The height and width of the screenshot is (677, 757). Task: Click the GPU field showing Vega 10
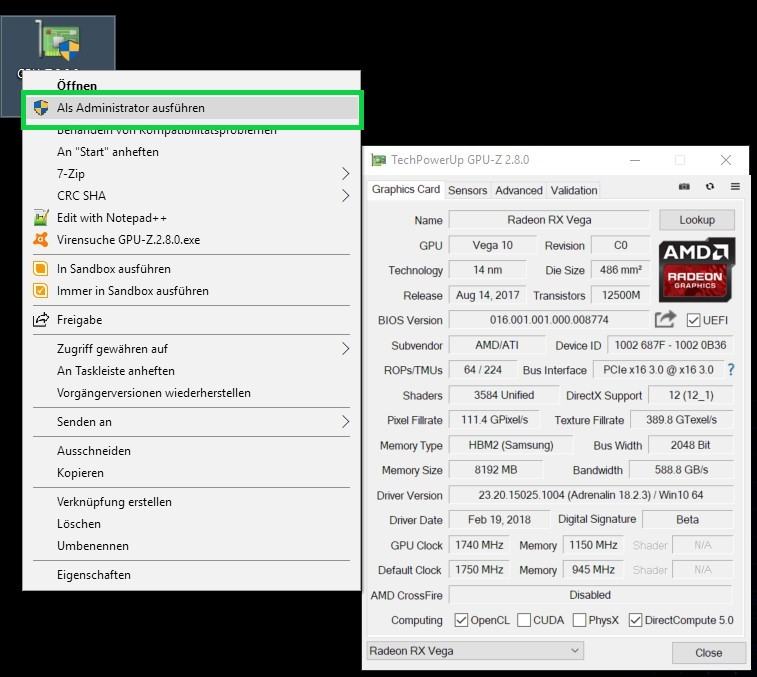492,245
